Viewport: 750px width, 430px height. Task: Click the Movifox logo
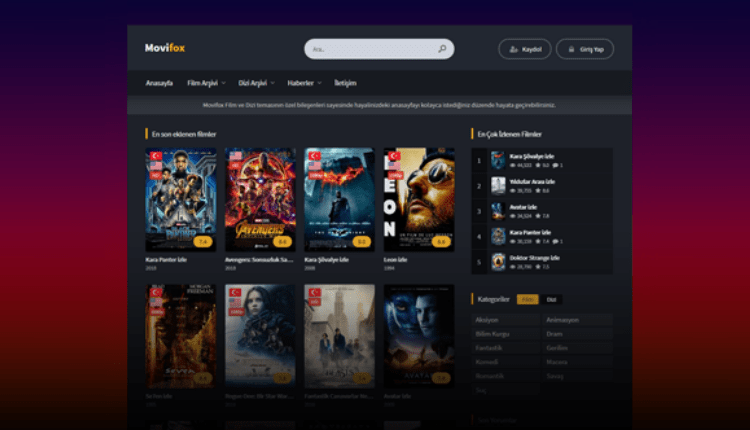coord(165,48)
